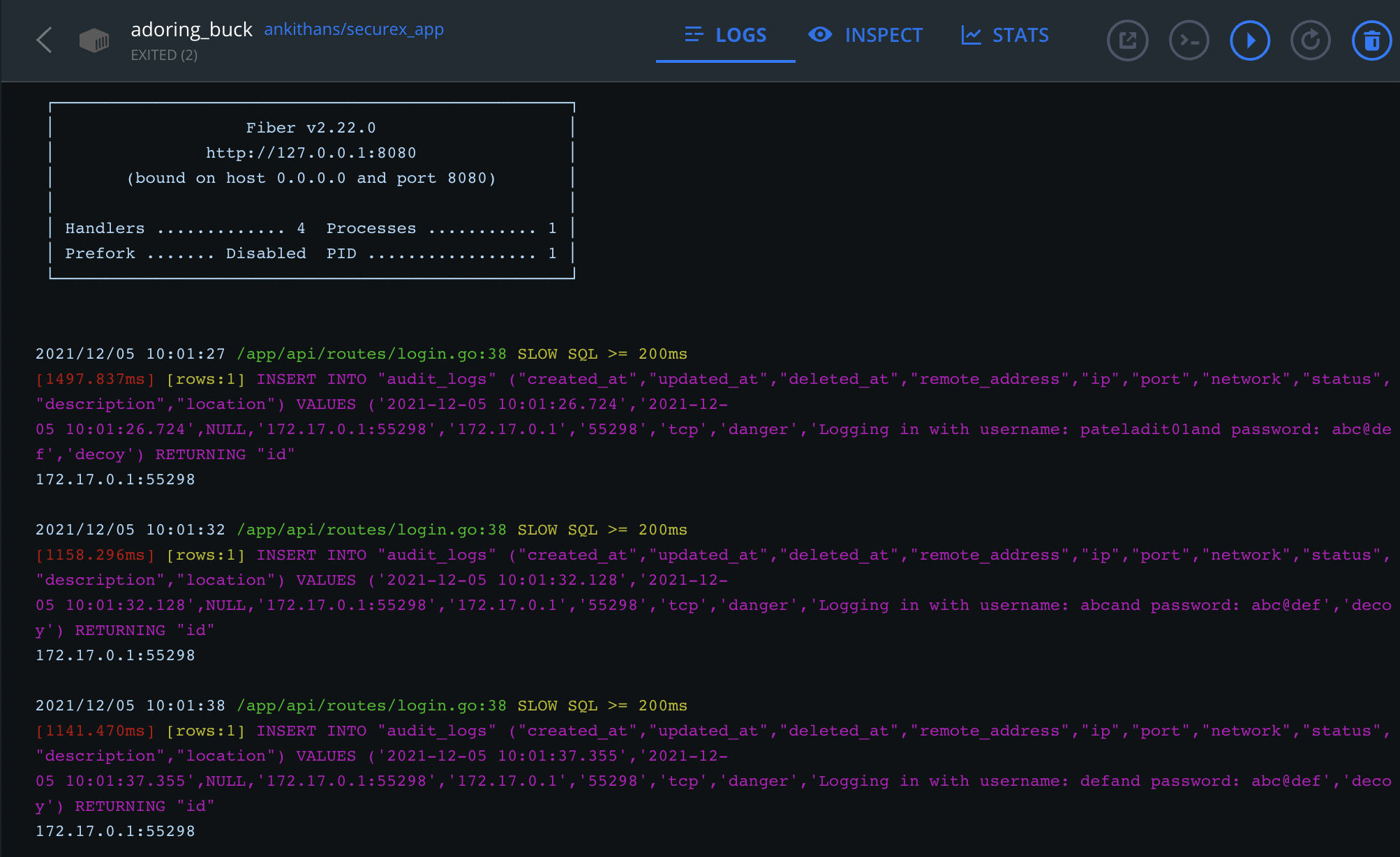Open the CLI terminal icon

pyautogui.click(x=1189, y=40)
